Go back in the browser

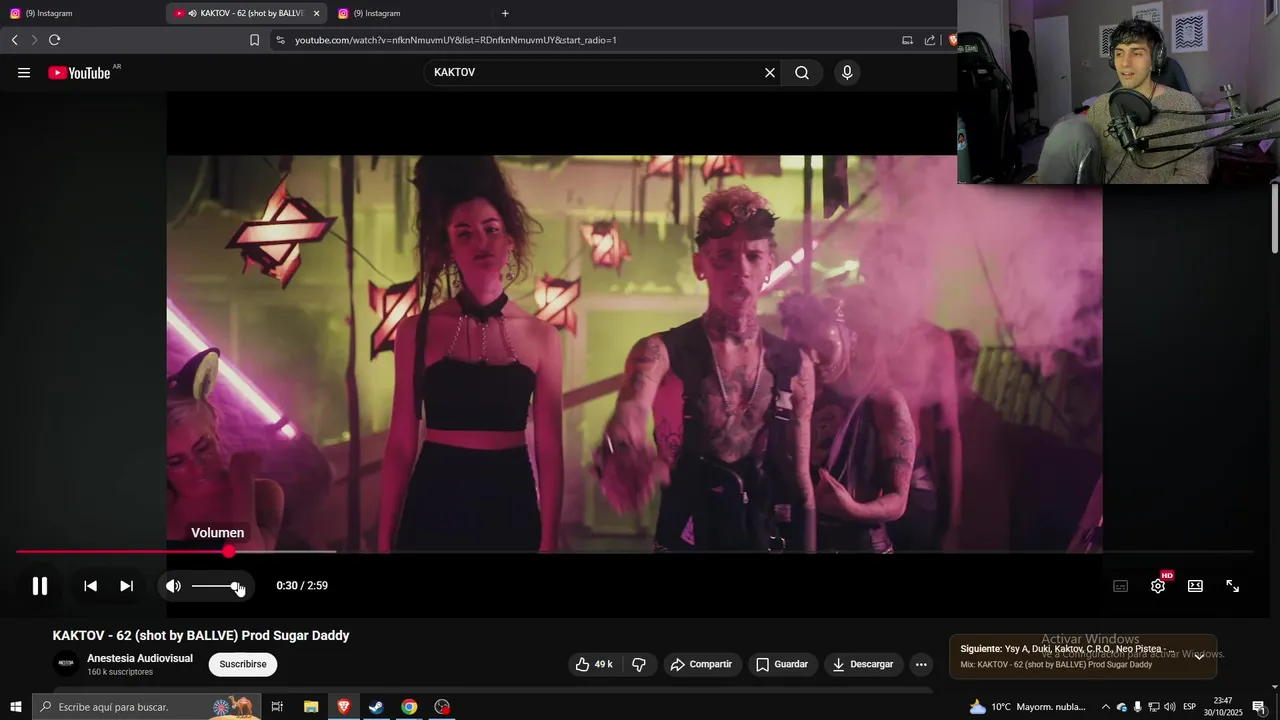coord(15,40)
